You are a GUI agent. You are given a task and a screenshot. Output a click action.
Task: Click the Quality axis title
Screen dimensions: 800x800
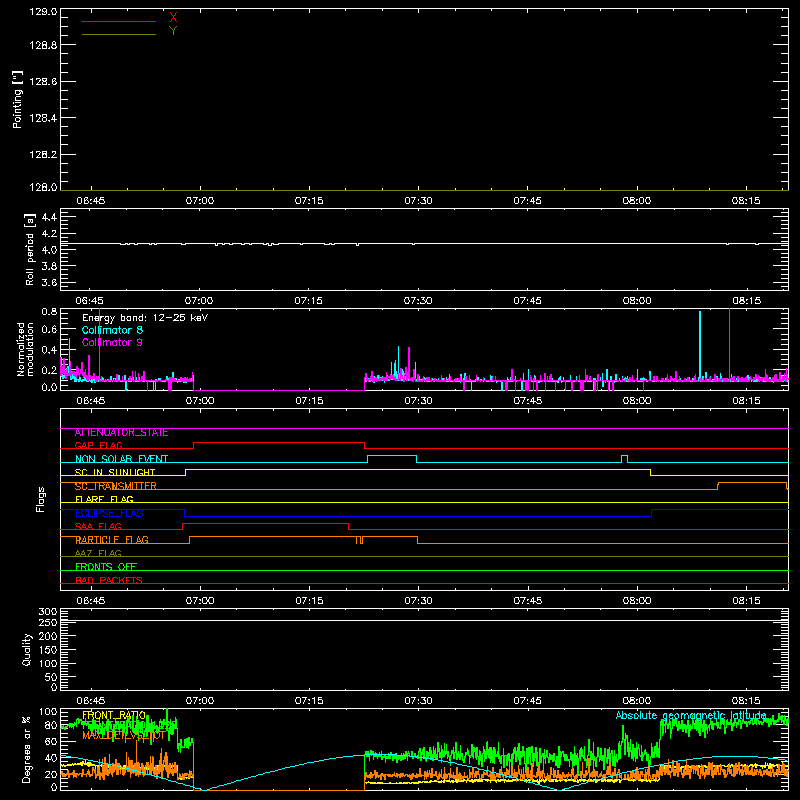tap(27, 649)
